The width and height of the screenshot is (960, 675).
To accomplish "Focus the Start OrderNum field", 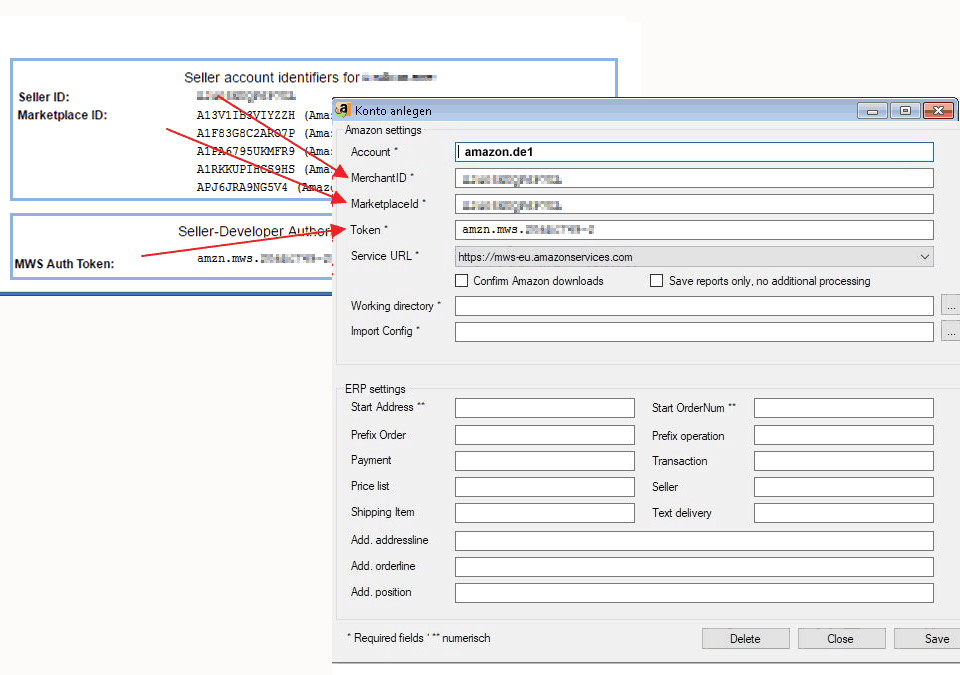I will (x=844, y=408).
